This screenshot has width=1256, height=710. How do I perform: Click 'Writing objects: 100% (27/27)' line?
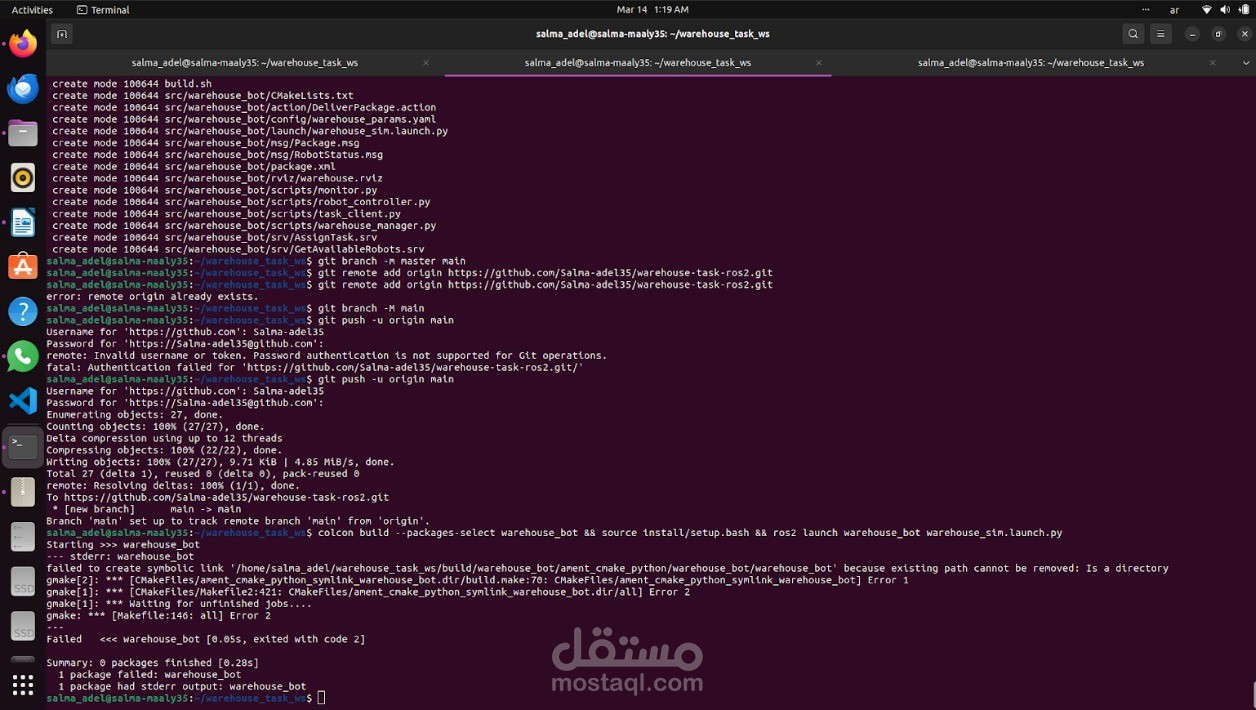click(220, 462)
